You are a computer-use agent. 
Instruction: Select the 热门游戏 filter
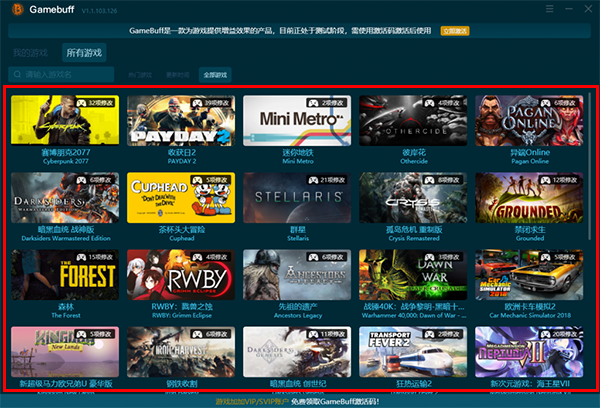point(140,75)
